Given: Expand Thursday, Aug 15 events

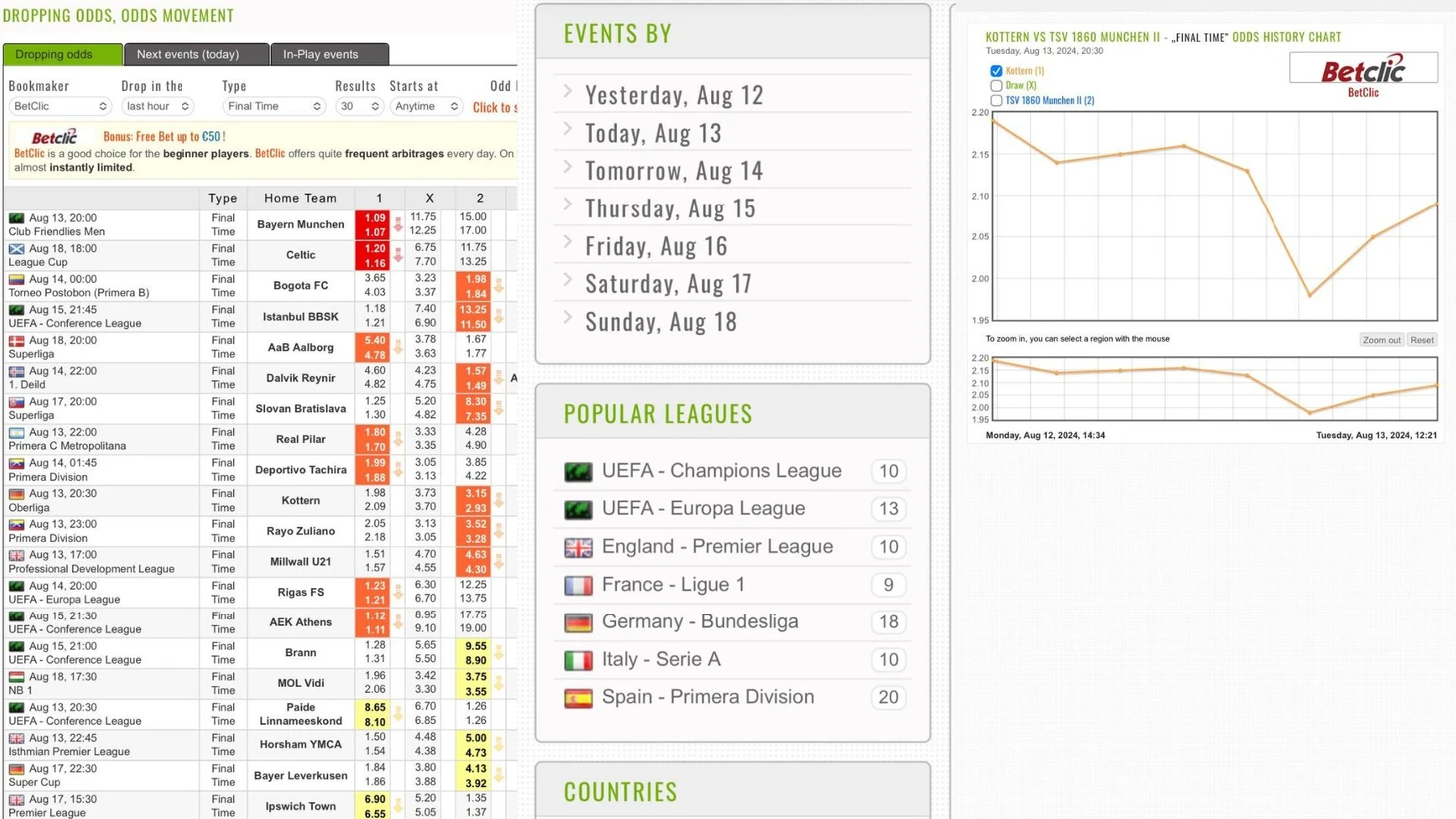Looking at the screenshot, I should pos(670,207).
